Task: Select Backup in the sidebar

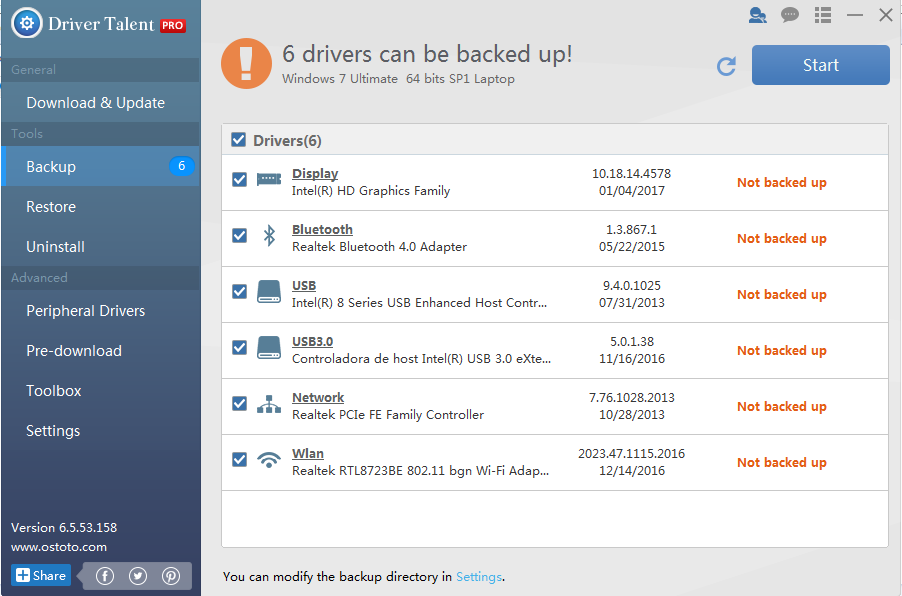Action: (101, 166)
